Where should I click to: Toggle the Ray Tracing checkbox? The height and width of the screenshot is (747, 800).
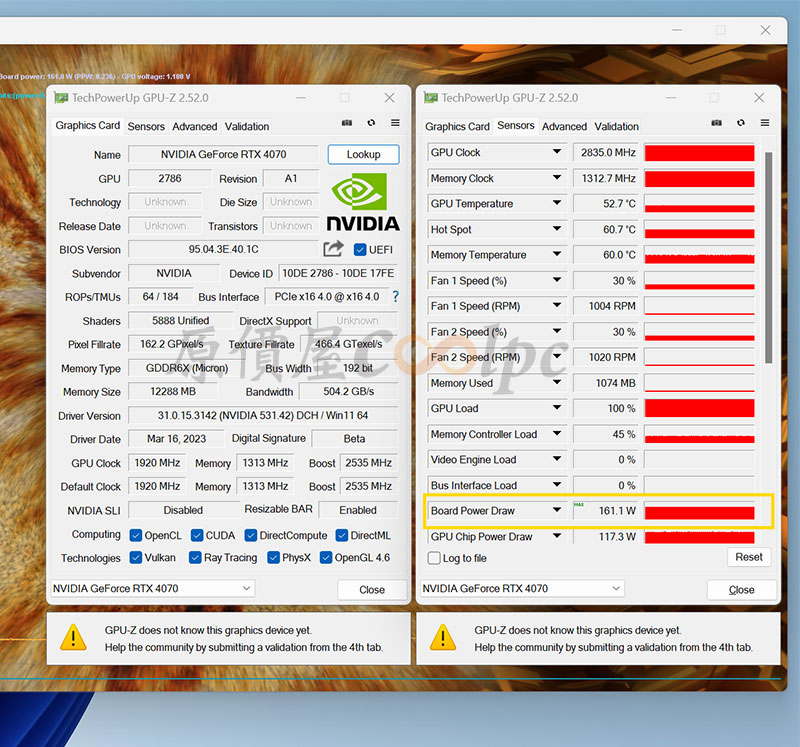(x=195, y=557)
